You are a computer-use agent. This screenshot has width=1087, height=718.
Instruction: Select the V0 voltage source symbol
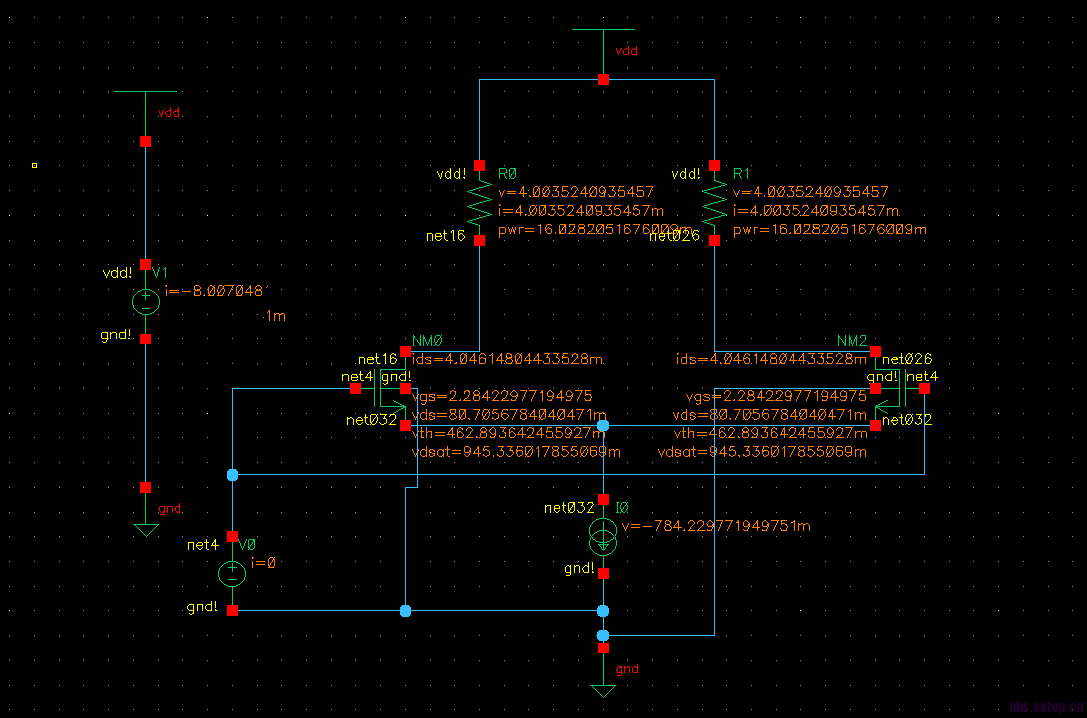click(x=232, y=574)
